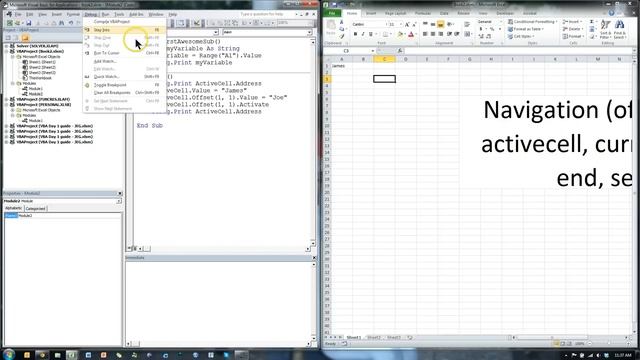Click Percent Style icon in Excel ribbon
Screen dimensions: 640x360
(x=492, y=29)
